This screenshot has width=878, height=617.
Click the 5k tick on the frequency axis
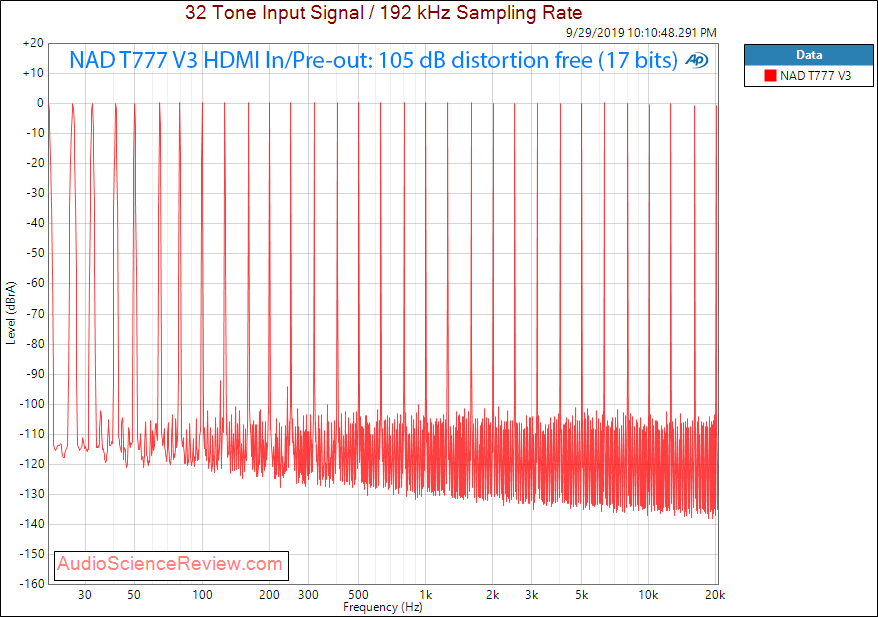tap(582, 595)
